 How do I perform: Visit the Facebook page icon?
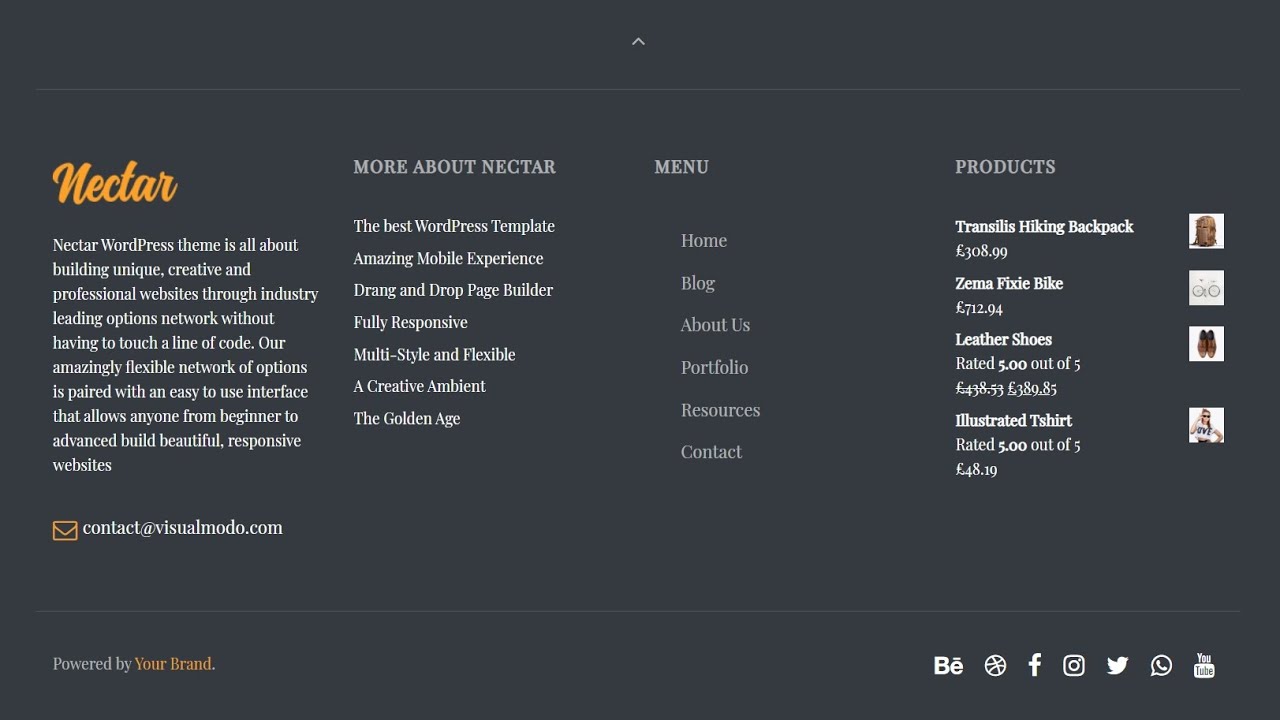click(1035, 665)
